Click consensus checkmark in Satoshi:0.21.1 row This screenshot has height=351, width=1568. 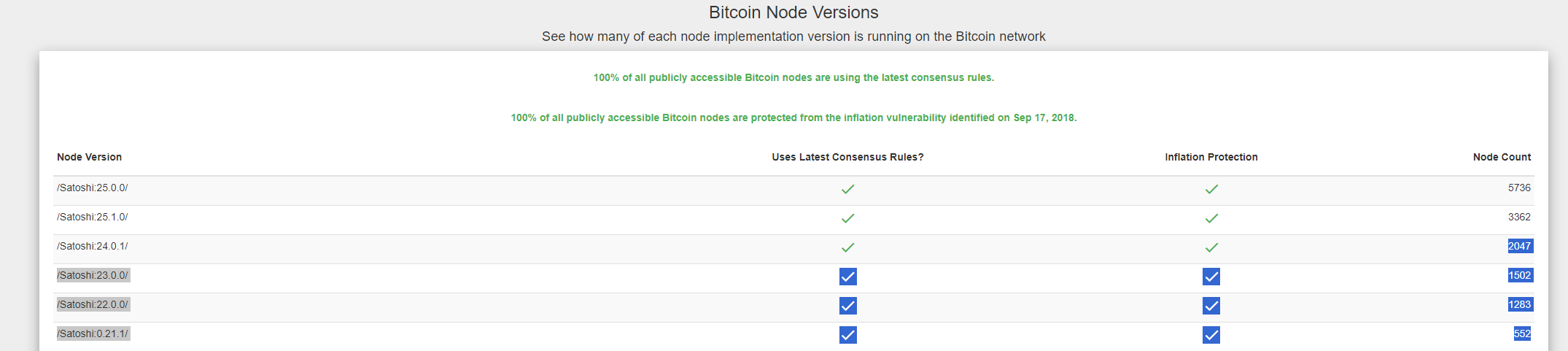point(847,335)
